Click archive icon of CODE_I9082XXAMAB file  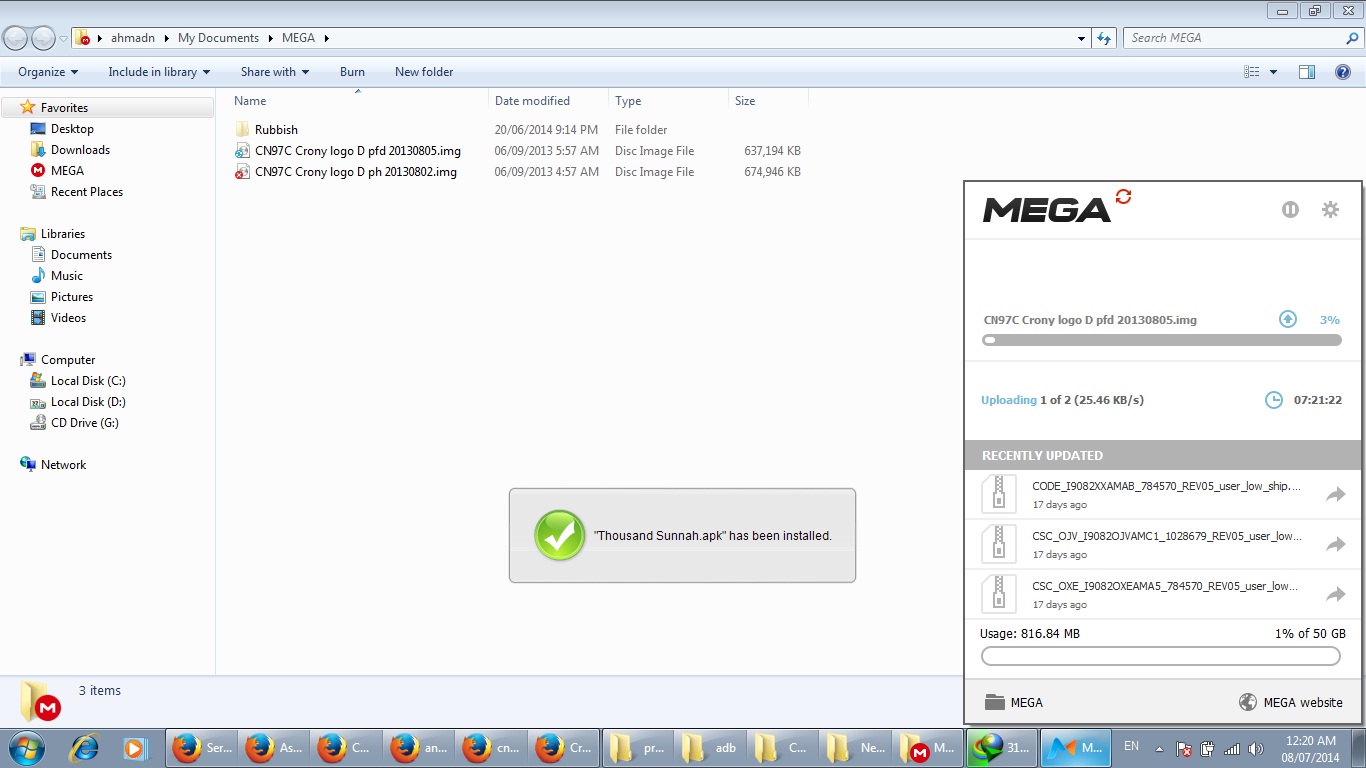pos(998,494)
